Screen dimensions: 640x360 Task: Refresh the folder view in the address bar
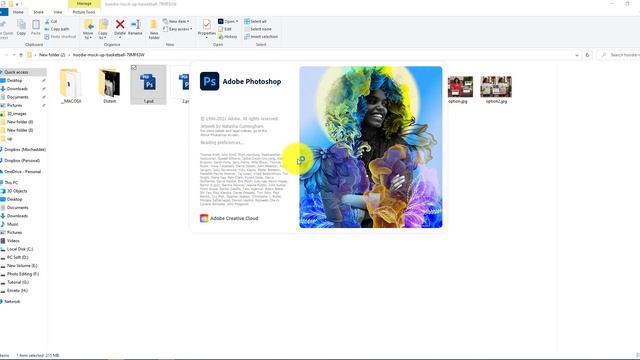pos(587,55)
